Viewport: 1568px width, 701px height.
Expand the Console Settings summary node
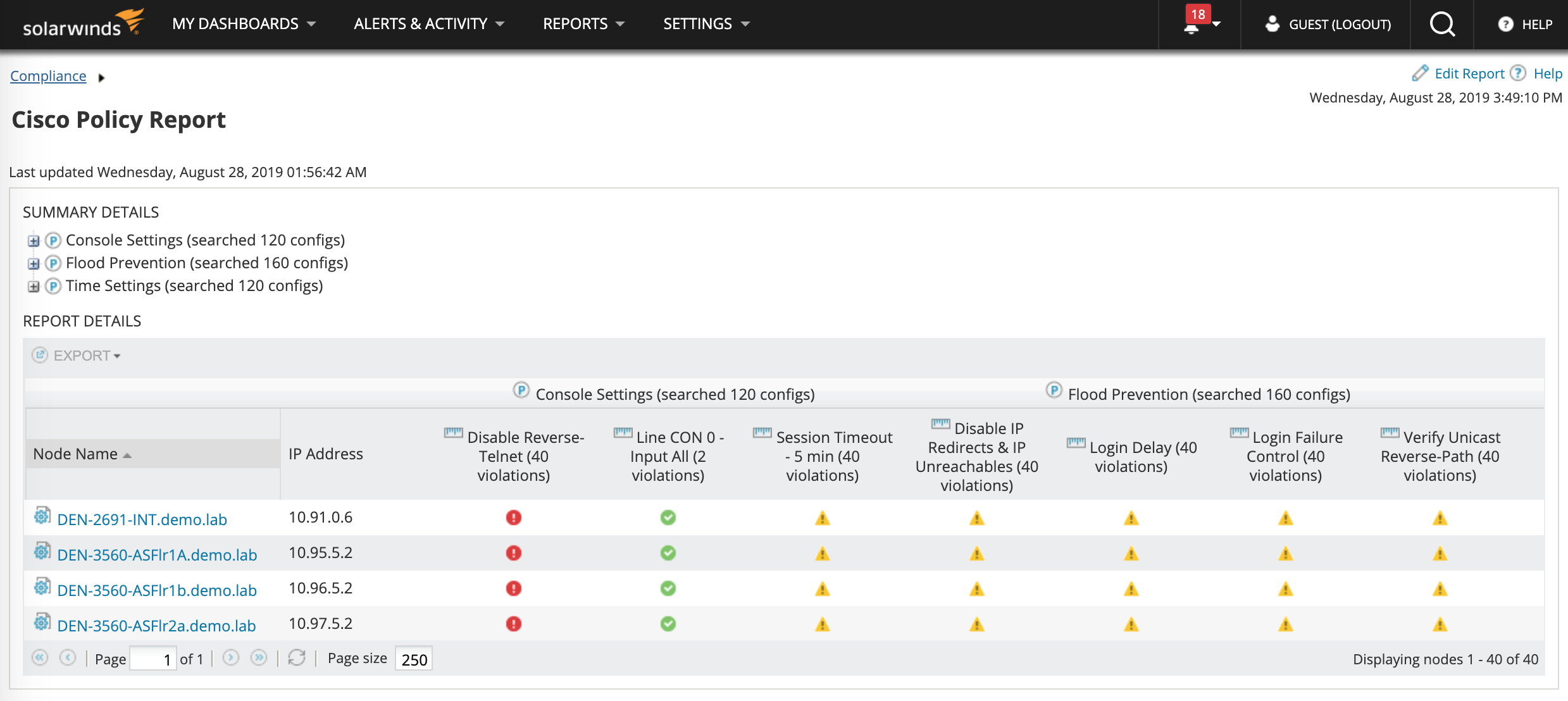click(34, 241)
